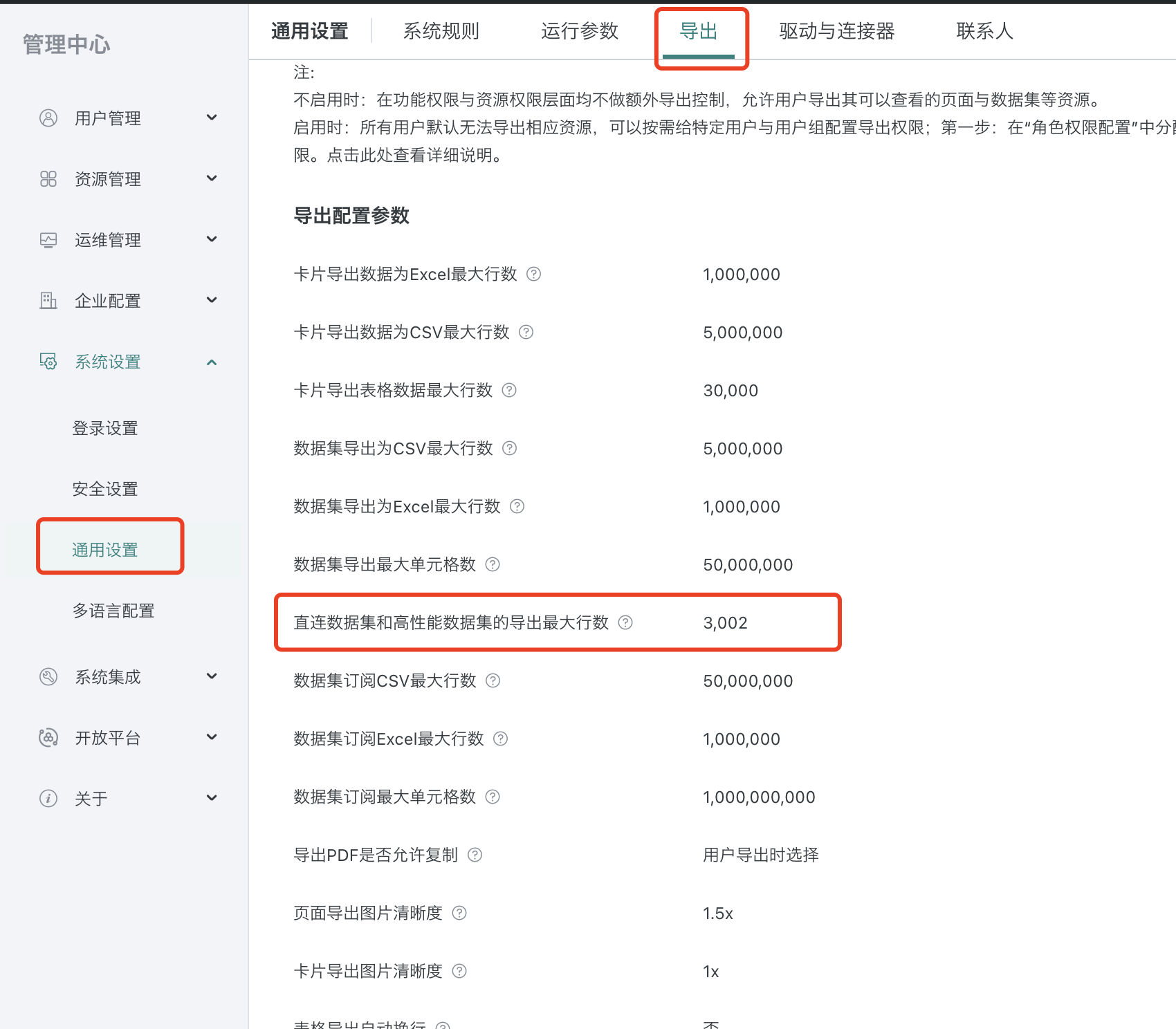
Task: Select the 资源管理 grid icon
Action: tap(48, 178)
